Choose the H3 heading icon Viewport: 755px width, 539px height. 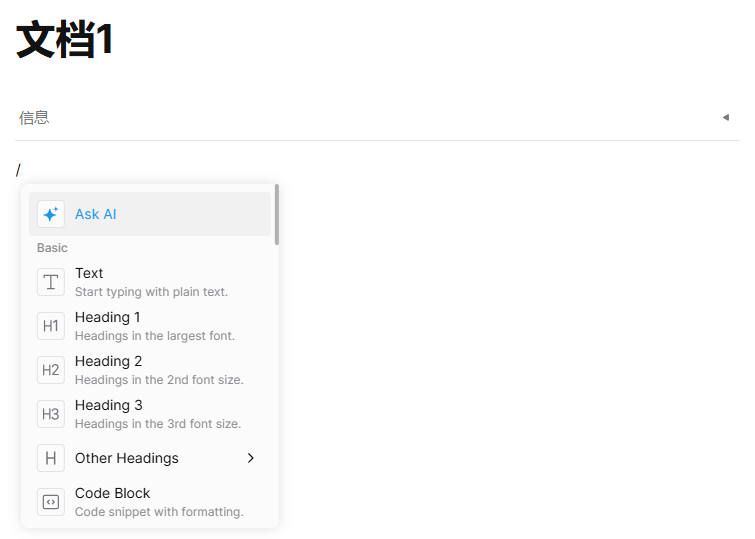(x=51, y=414)
